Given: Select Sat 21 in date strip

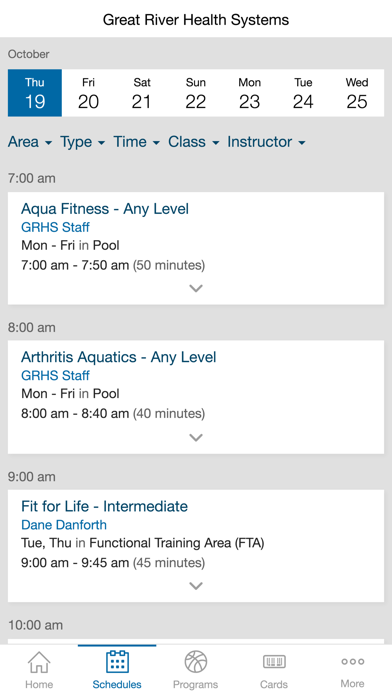Looking at the screenshot, I should [142, 93].
